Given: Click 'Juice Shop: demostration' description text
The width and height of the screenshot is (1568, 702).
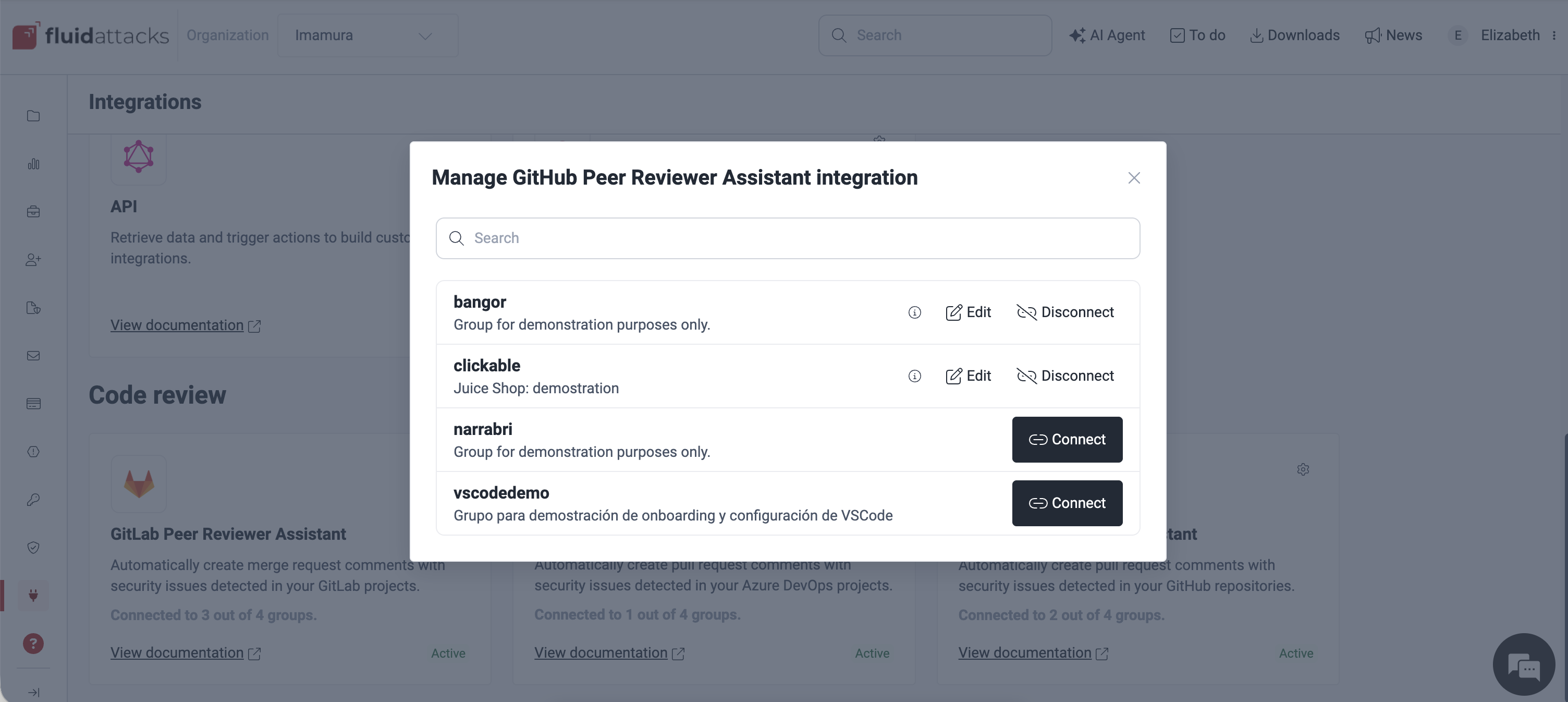Looking at the screenshot, I should coord(536,389).
